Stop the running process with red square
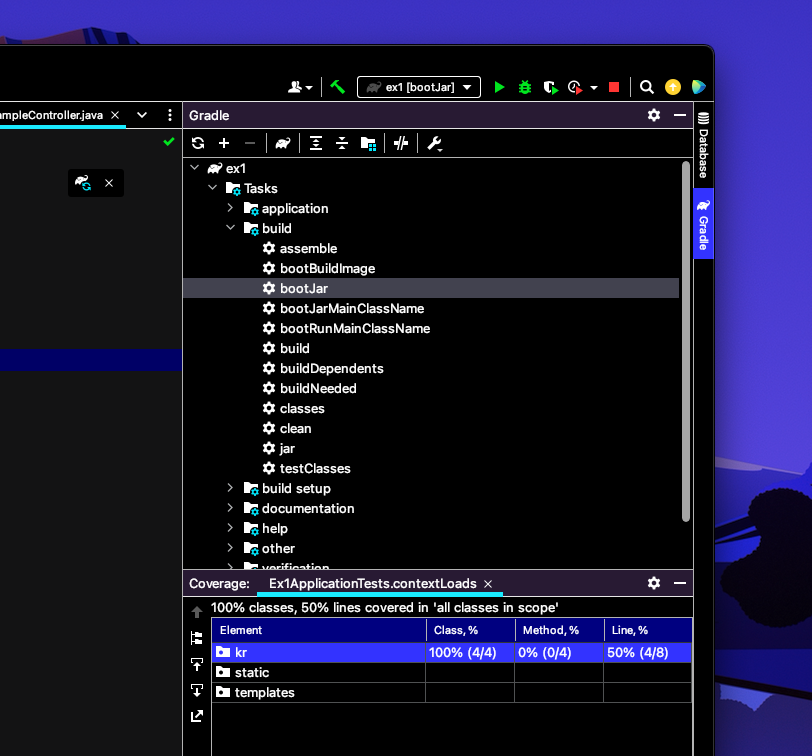 [x=614, y=87]
